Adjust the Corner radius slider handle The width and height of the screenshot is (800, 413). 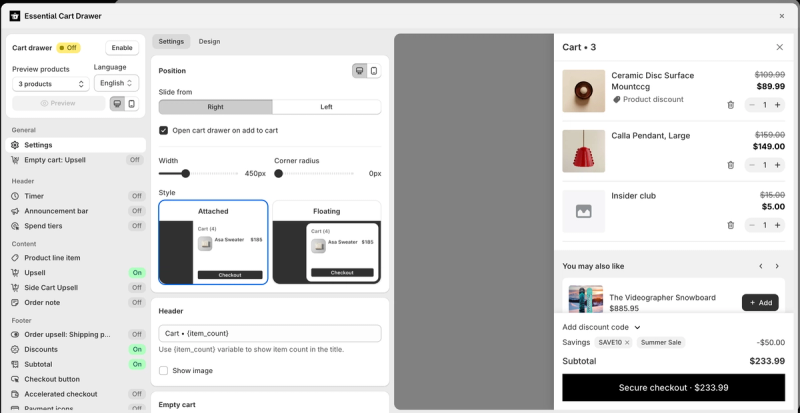click(x=279, y=174)
